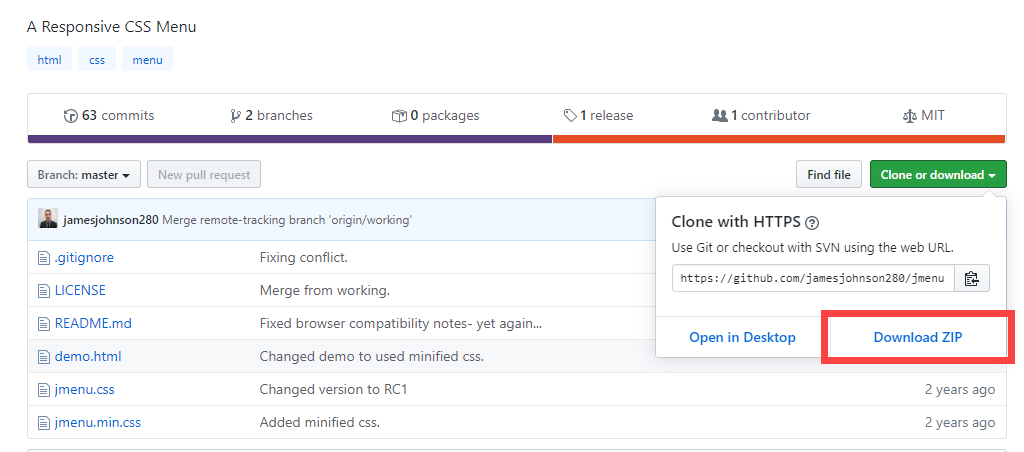Screen dimensions: 1024x452
Task: Click the contributor people icon
Action: 719,116
